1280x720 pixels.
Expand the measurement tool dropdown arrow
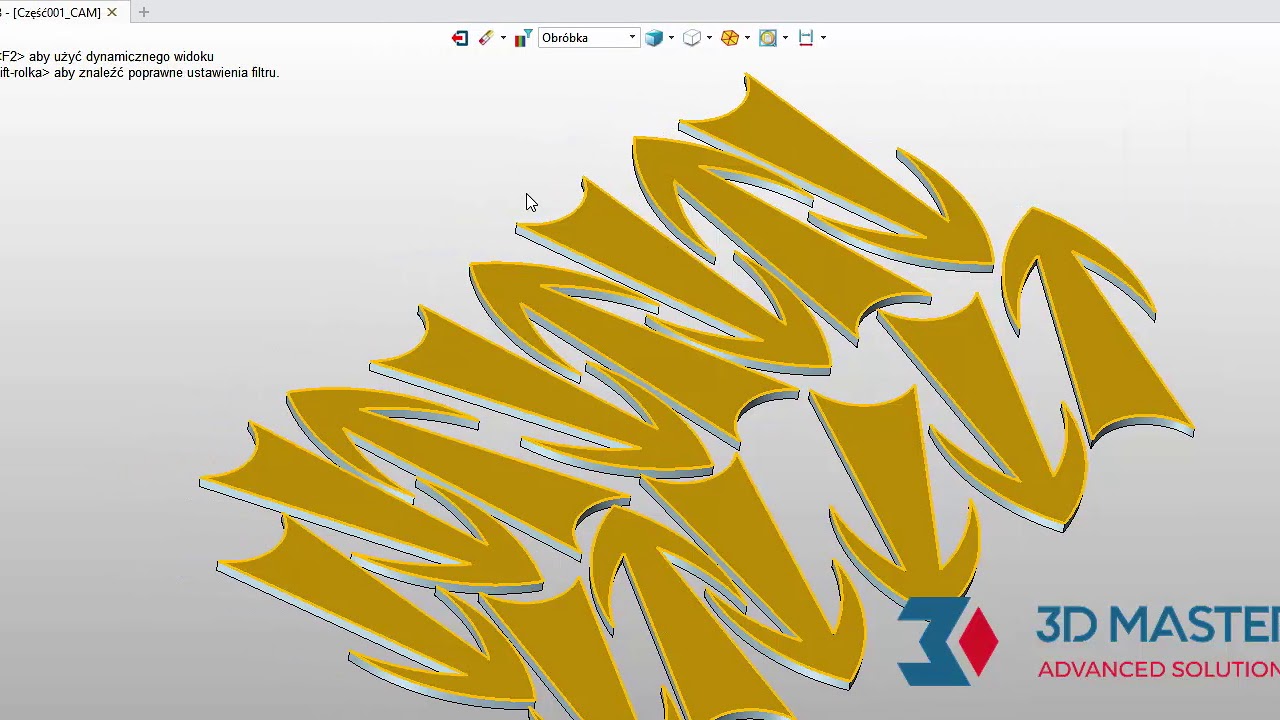tap(823, 38)
